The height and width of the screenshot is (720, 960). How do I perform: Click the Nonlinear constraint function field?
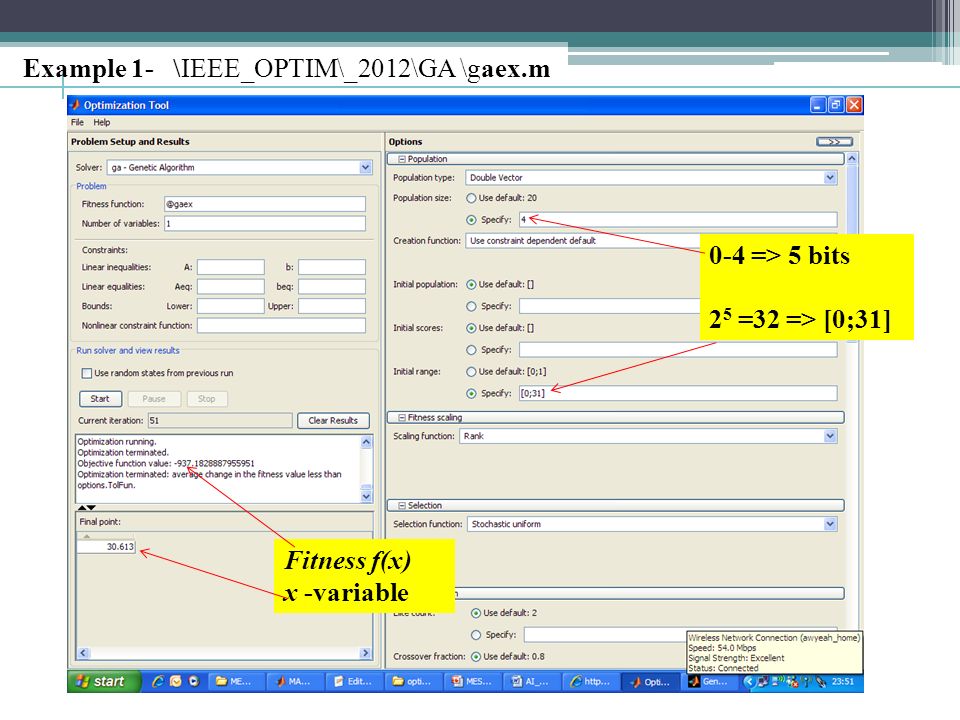pos(281,326)
